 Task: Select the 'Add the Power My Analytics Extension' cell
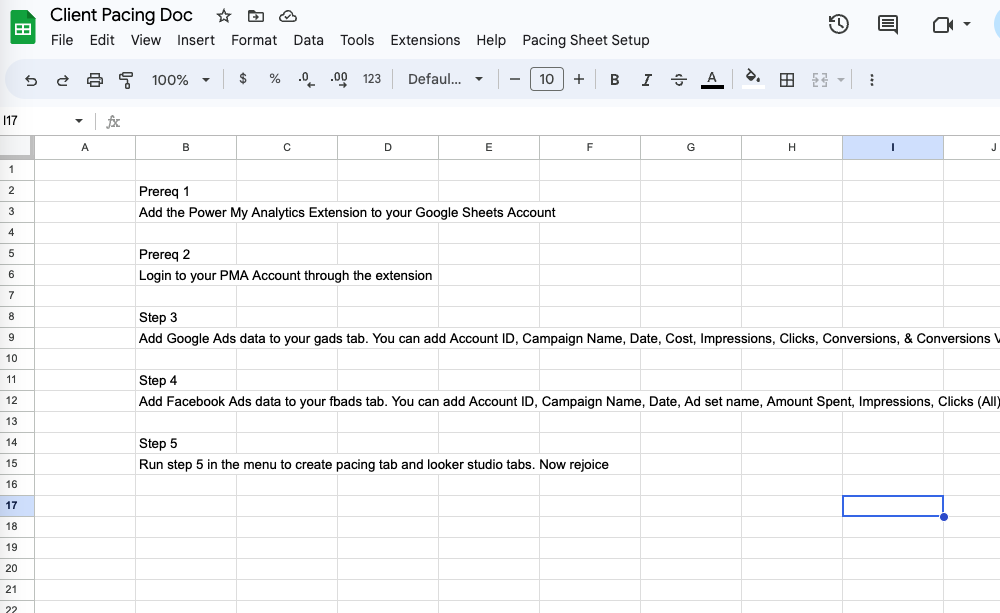pyautogui.click(x=347, y=212)
